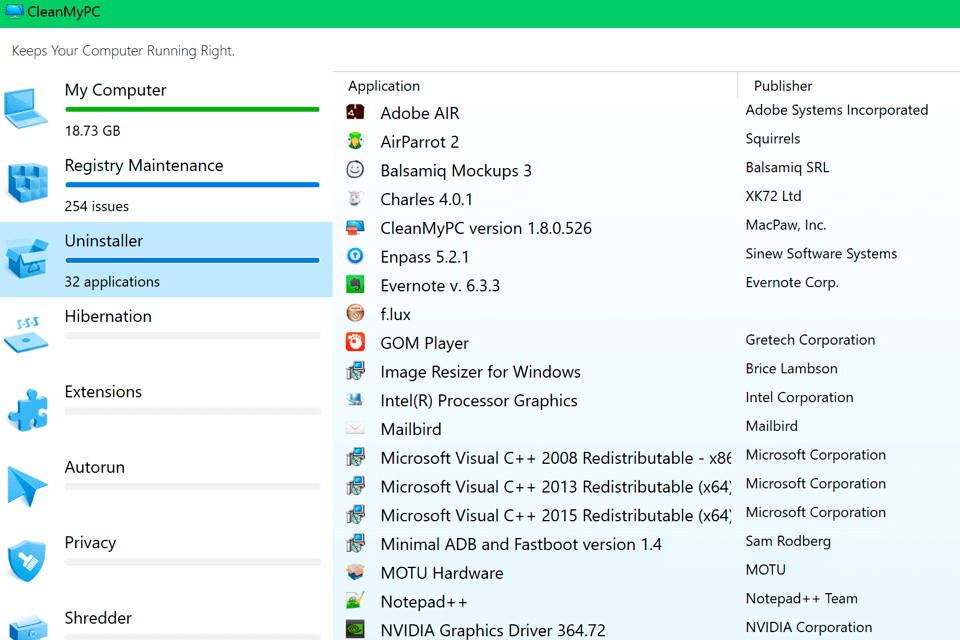Click the 254 issues label
This screenshot has width=960, height=640.
(96, 206)
